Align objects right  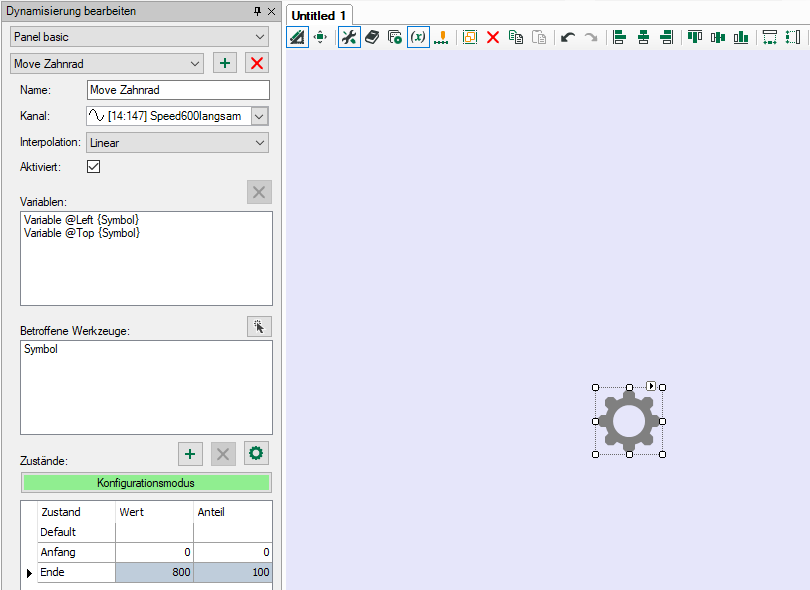[666, 37]
